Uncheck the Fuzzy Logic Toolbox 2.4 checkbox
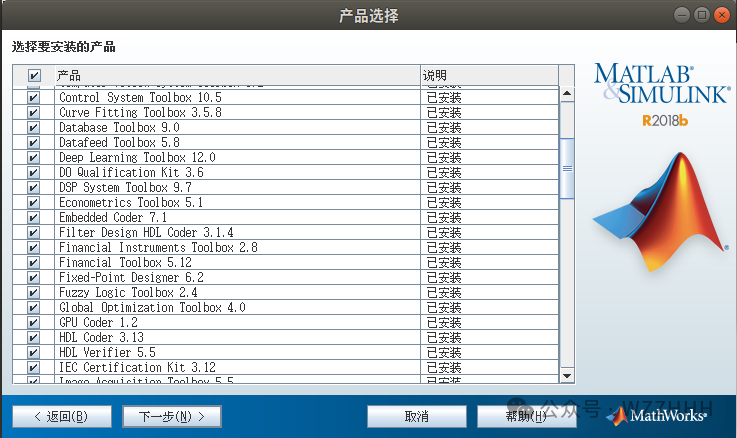 click(33, 292)
